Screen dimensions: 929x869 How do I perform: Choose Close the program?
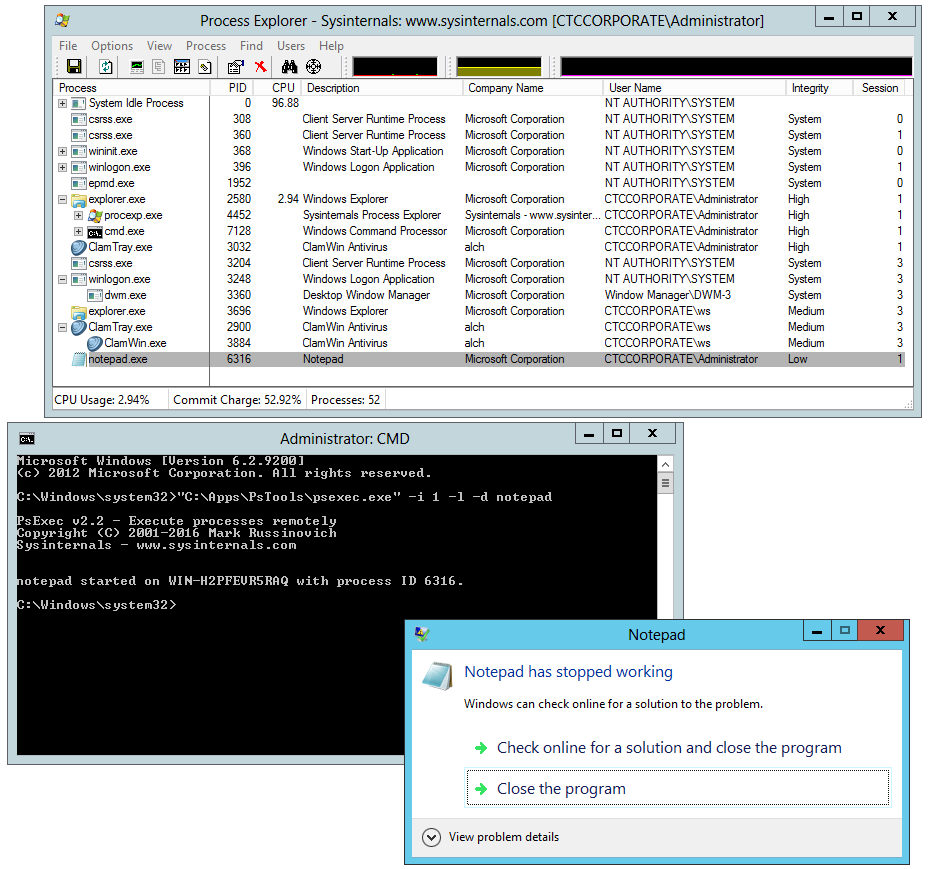click(678, 788)
